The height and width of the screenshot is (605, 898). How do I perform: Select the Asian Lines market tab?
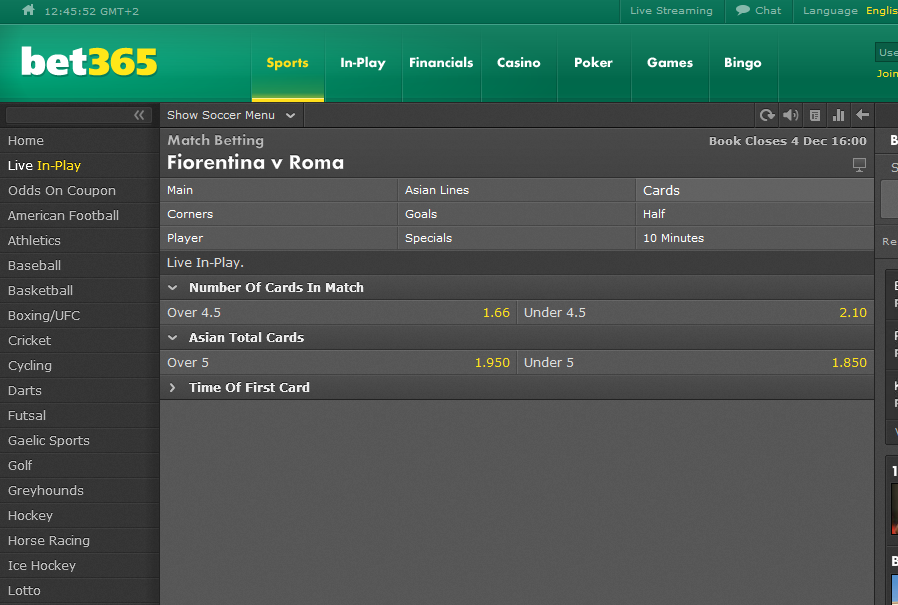point(516,190)
